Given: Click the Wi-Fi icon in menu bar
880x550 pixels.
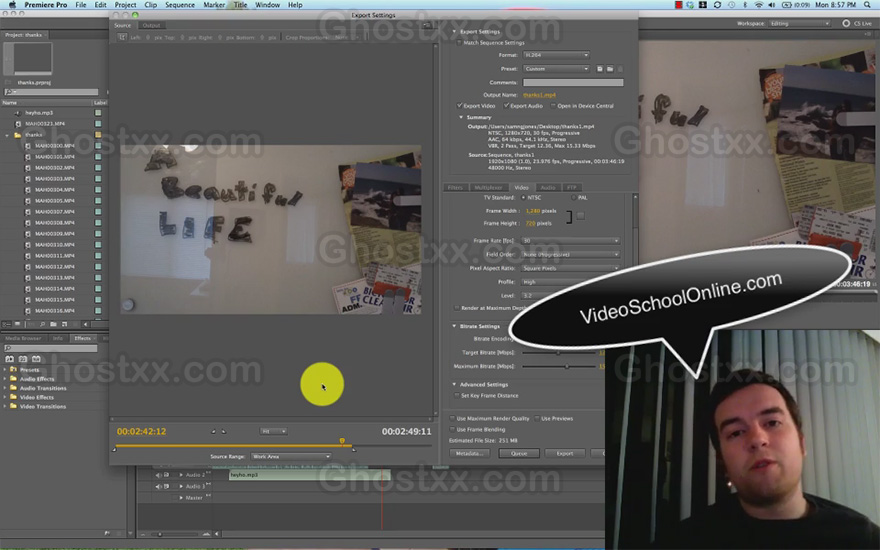Looking at the screenshot, I should pyautogui.click(x=759, y=4).
